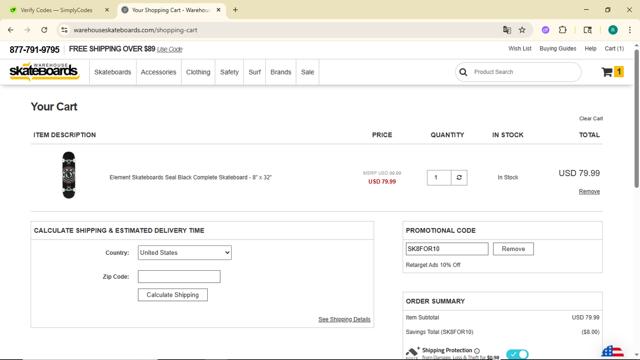This screenshot has height=360, width=640.
Task: Open a new browser tab
Action: point(235,10)
